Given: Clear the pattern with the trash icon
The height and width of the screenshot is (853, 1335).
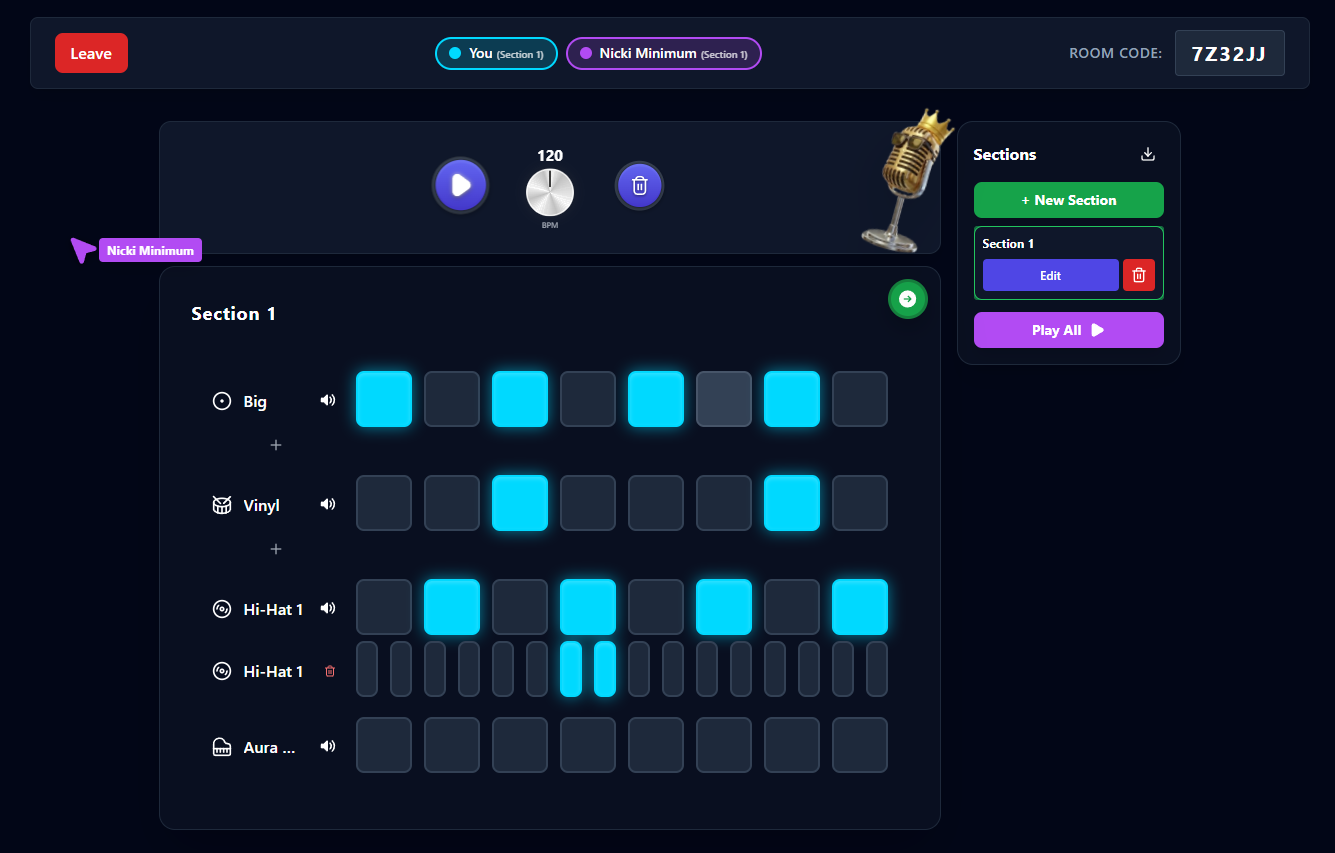Looking at the screenshot, I should (x=639, y=185).
